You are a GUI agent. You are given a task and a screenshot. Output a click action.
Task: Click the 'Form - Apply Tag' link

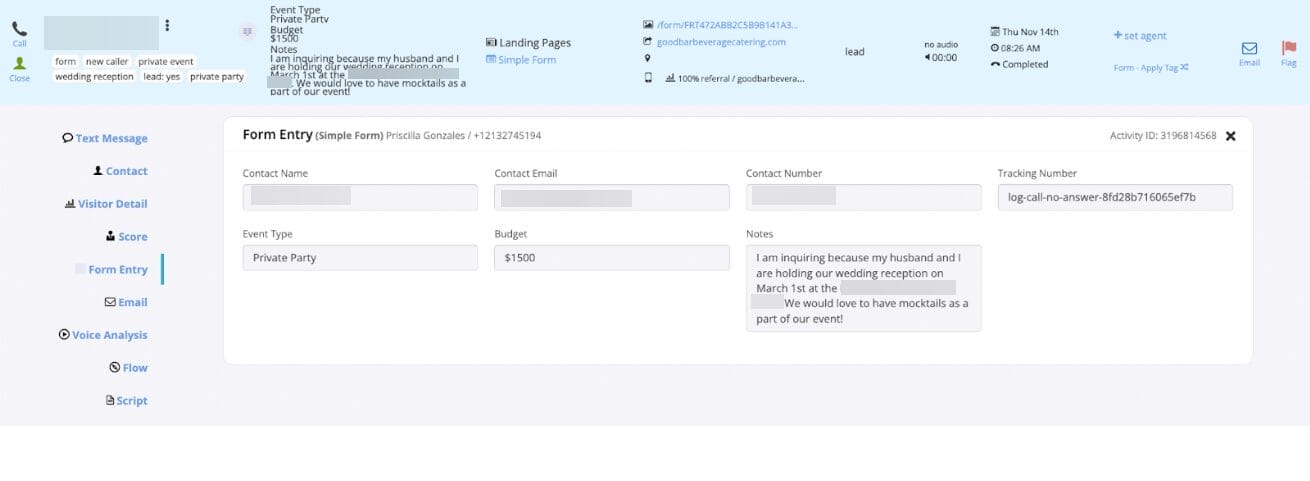(1146, 68)
